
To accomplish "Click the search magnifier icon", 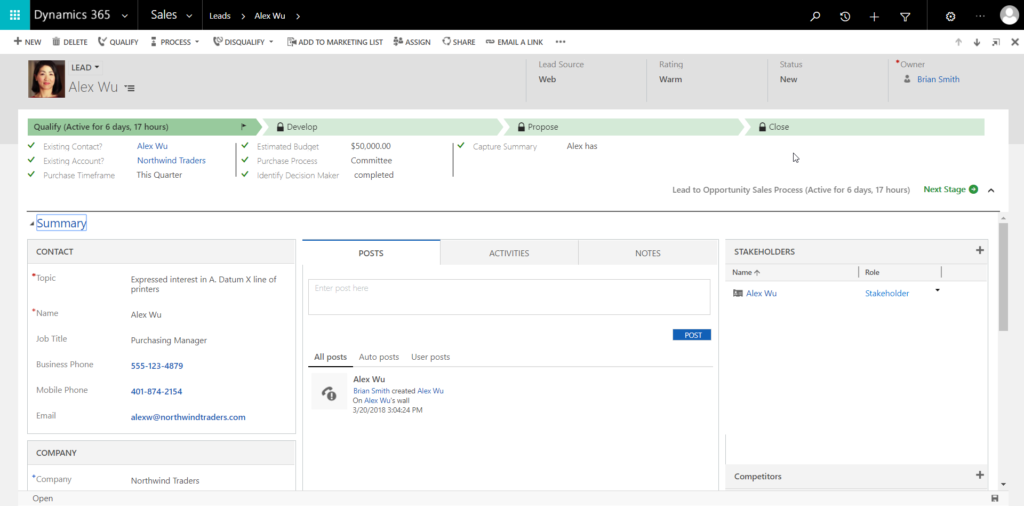I will click(816, 16).
